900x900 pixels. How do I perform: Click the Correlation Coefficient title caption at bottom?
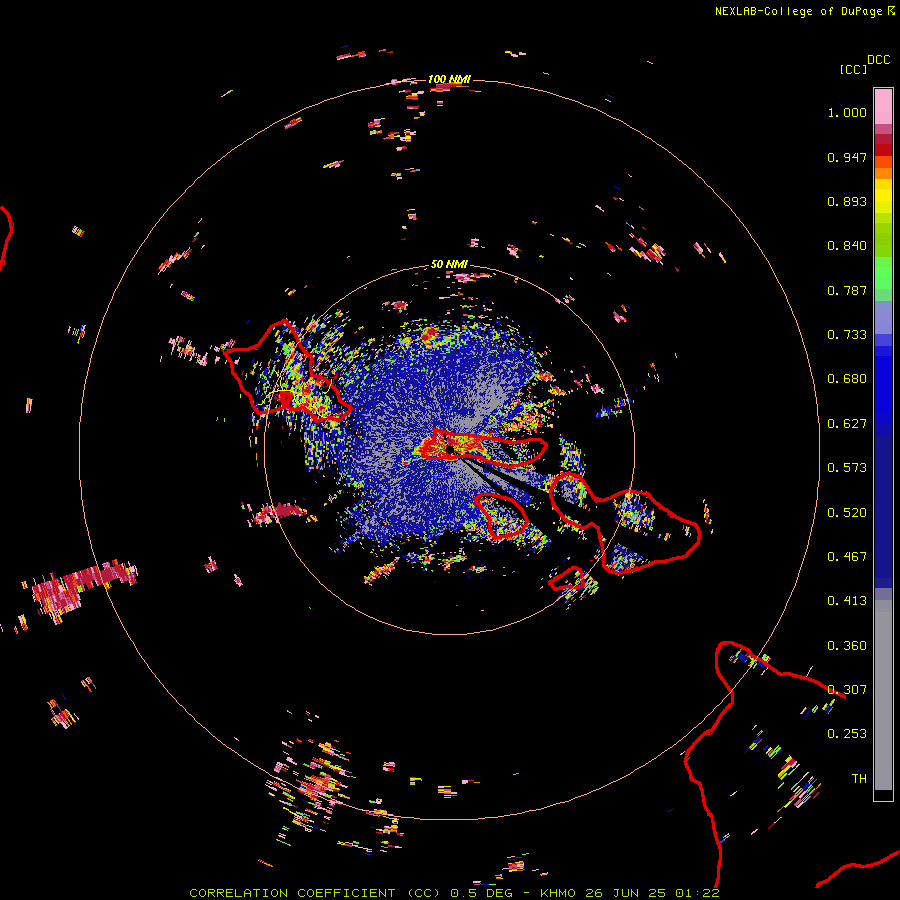(x=454, y=893)
